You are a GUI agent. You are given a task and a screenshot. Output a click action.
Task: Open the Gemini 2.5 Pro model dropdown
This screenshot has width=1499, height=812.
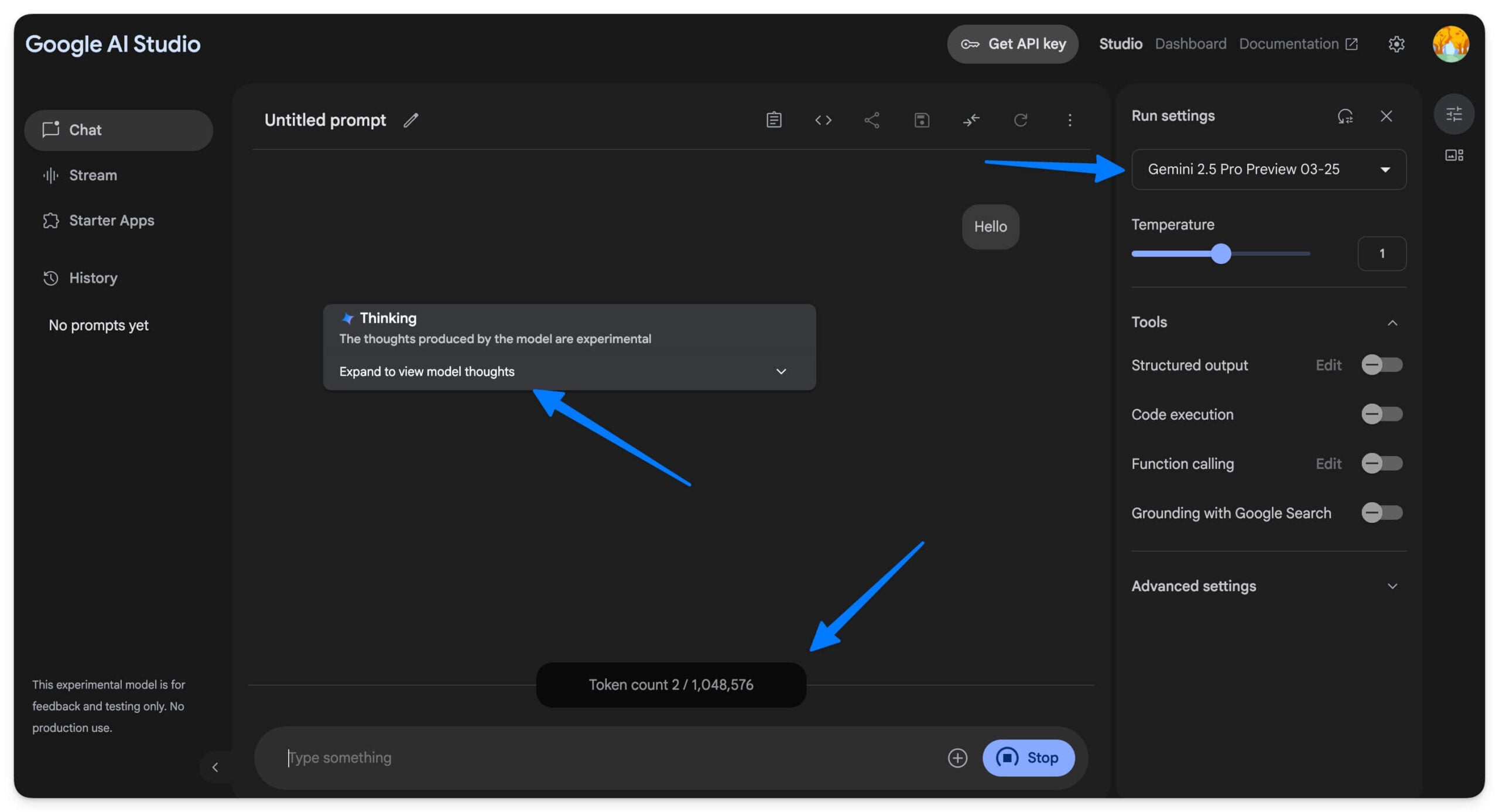click(x=1268, y=169)
